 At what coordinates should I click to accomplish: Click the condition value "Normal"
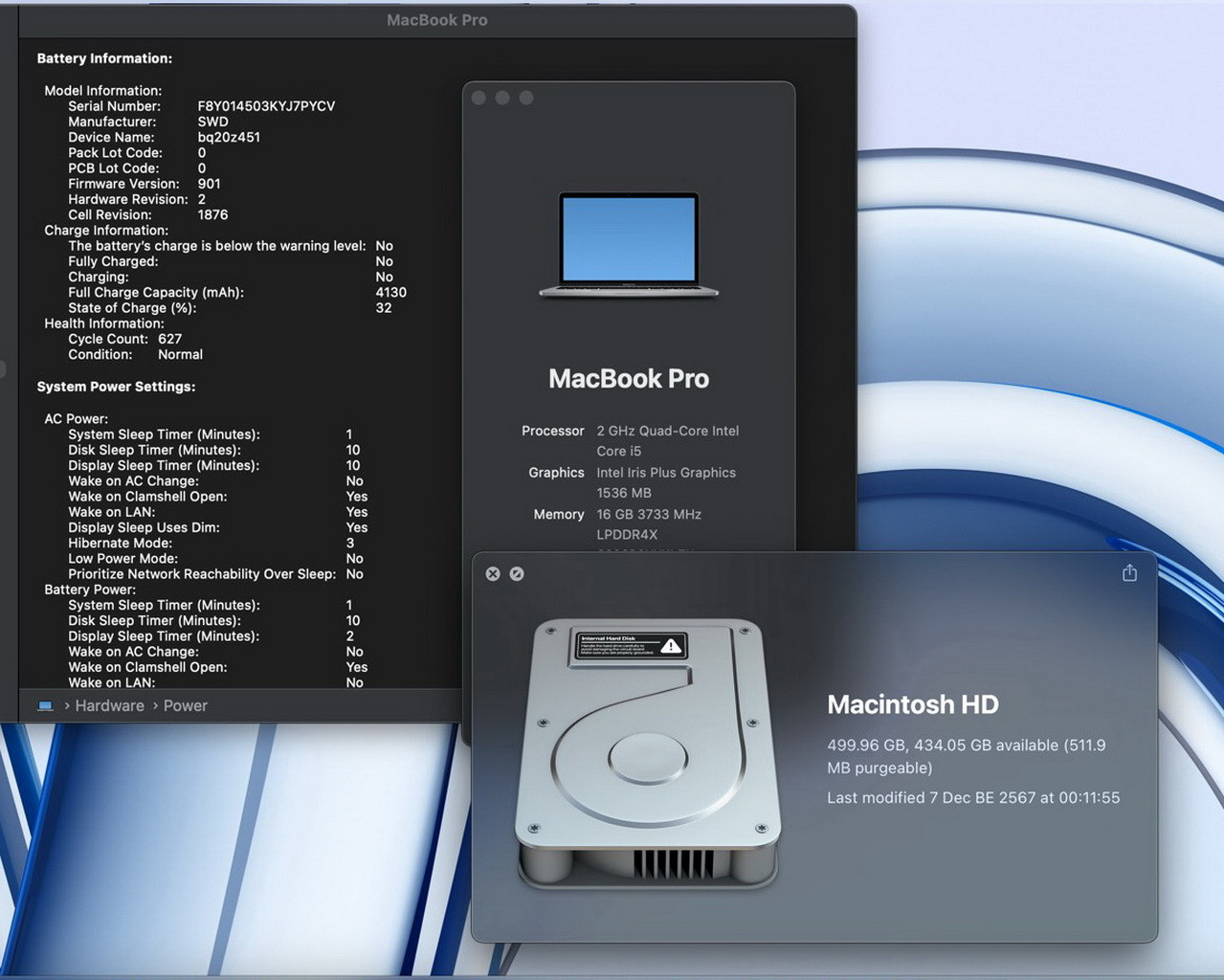click(180, 354)
